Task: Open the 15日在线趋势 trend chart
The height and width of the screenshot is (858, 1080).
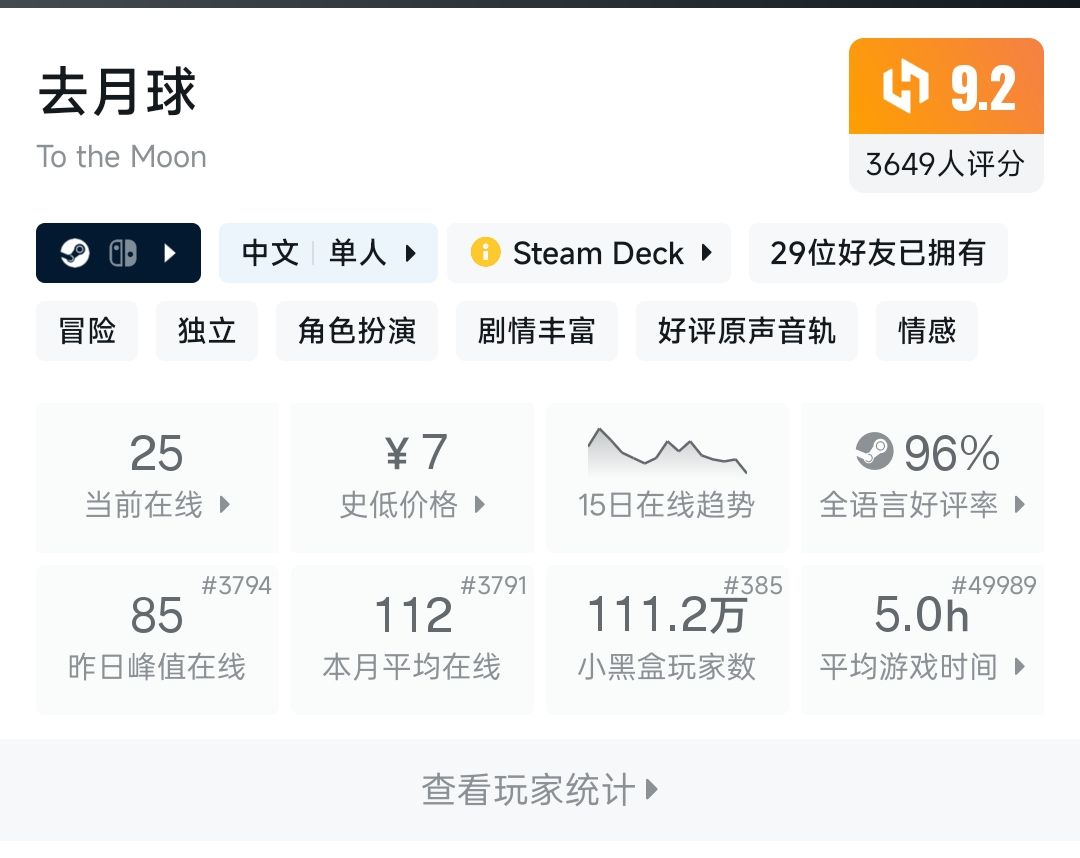Action: [x=666, y=478]
